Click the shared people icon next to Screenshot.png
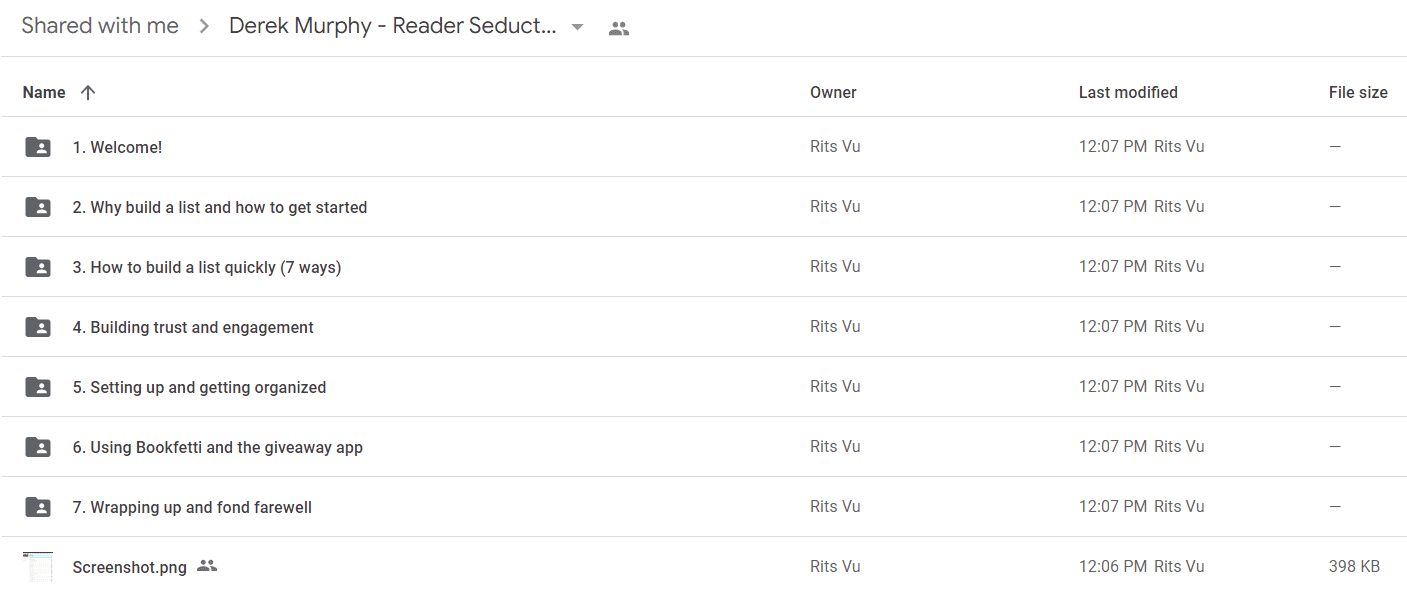This screenshot has width=1407, height=592. [x=207, y=566]
